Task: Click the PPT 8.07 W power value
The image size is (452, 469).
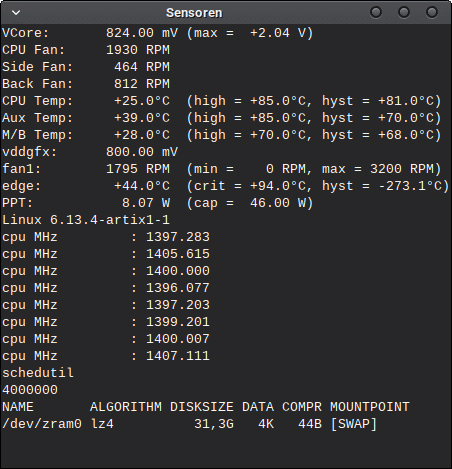Action: (x=146, y=203)
